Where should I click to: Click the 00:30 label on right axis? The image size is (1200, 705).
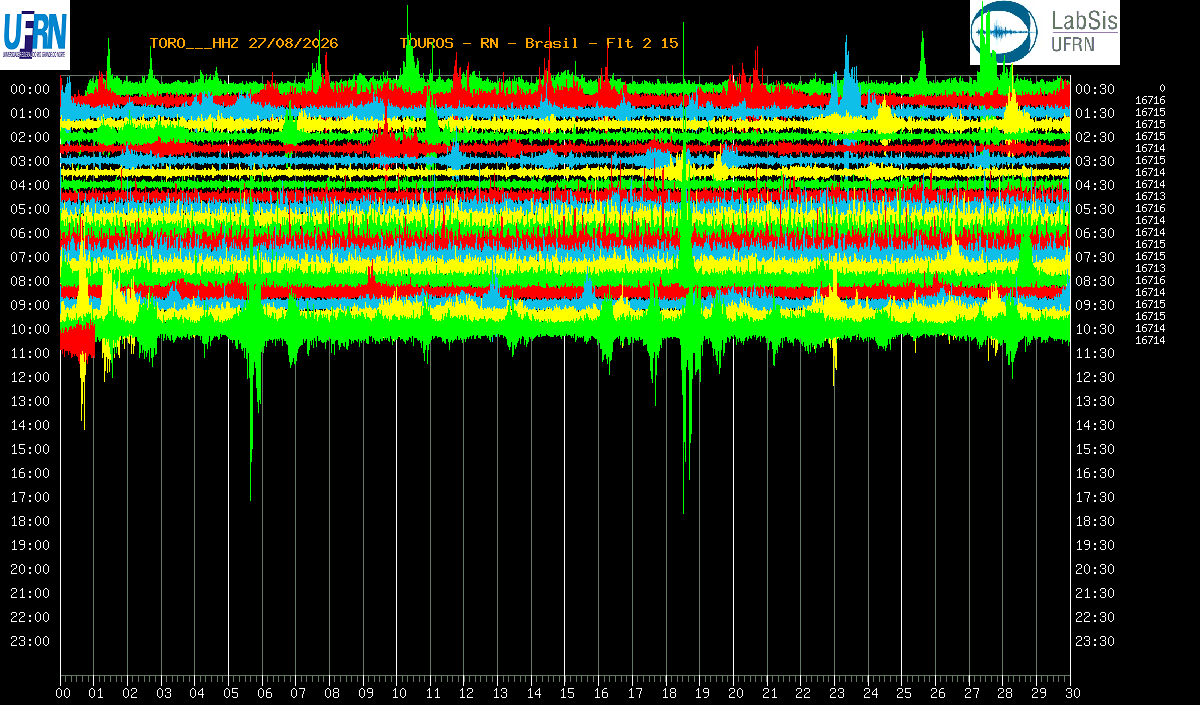click(x=1095, y=89)
